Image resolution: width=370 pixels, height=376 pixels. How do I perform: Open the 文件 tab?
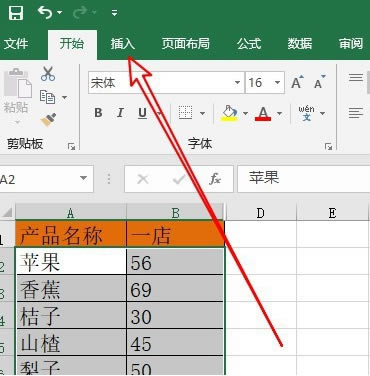click(x=16, y=44)
